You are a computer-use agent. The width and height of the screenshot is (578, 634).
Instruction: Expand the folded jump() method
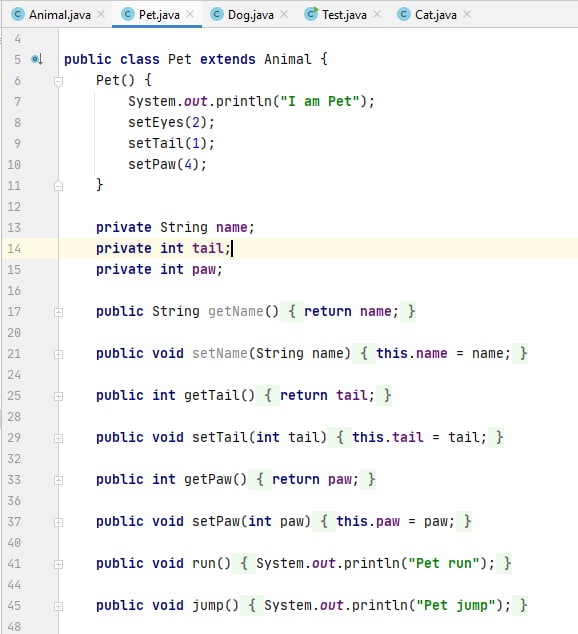click(x=58, y=607)
